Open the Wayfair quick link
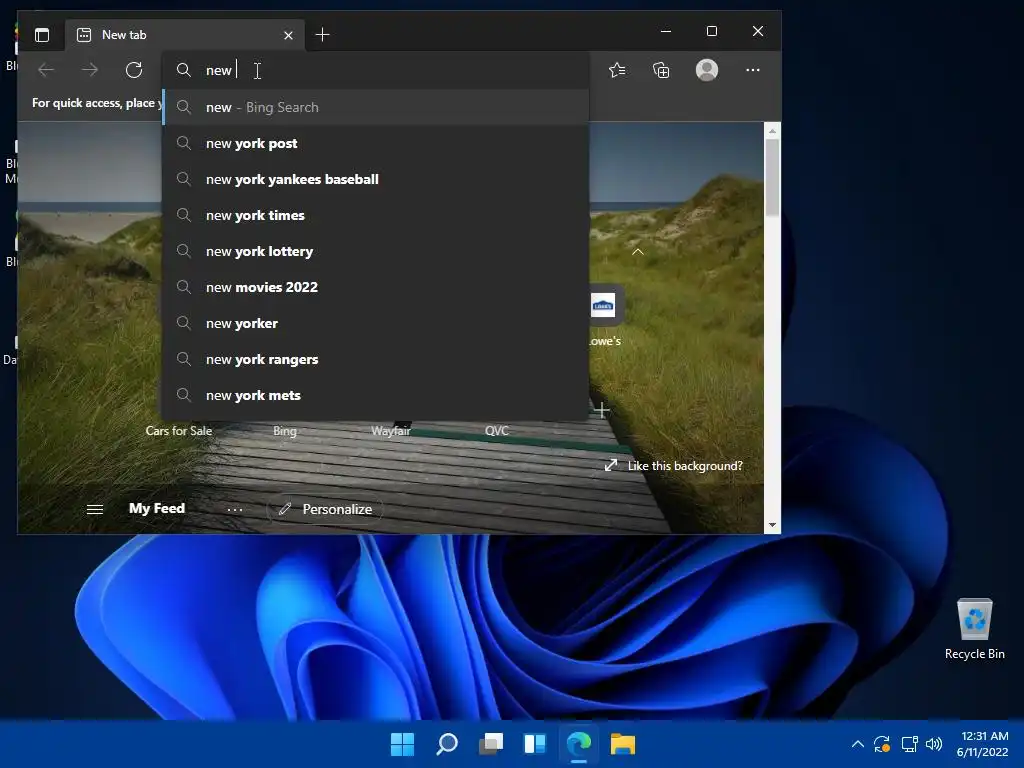 391,430
